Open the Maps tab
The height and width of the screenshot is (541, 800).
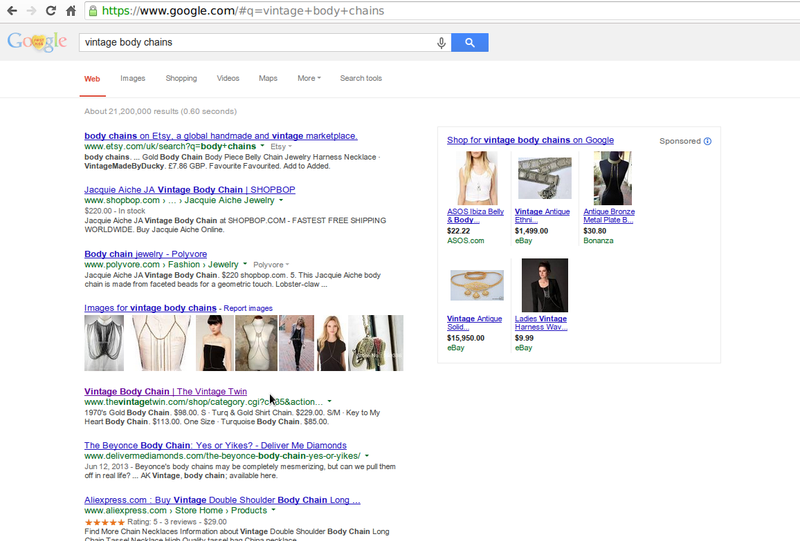click(268, 78)
